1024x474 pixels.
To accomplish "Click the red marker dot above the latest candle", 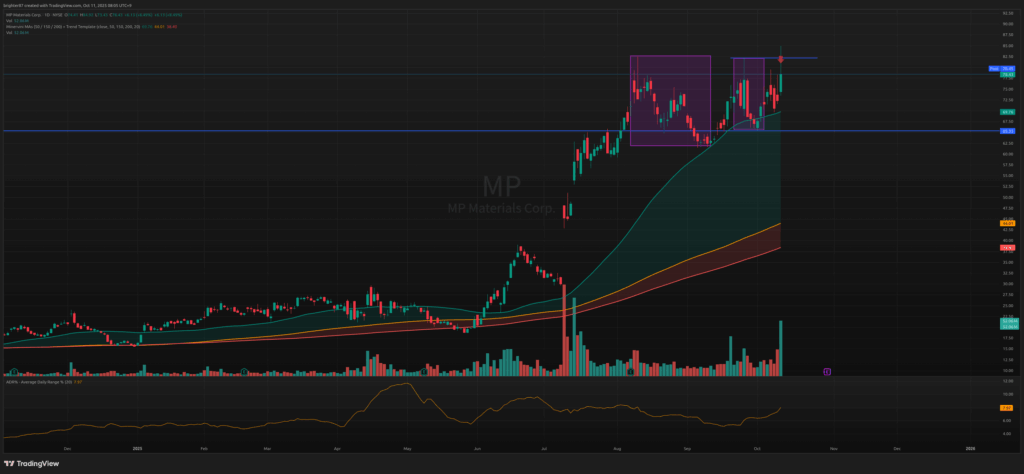I will [x=780, y=60].
